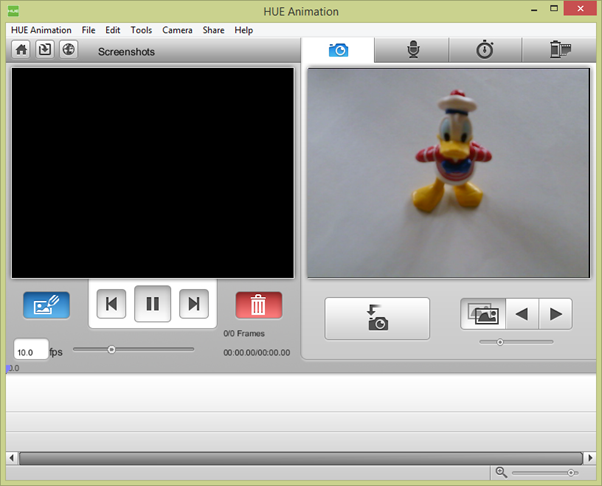602x486 pixels.
Task: Open the stopwatch time-lapse tab
Action: 485,50
